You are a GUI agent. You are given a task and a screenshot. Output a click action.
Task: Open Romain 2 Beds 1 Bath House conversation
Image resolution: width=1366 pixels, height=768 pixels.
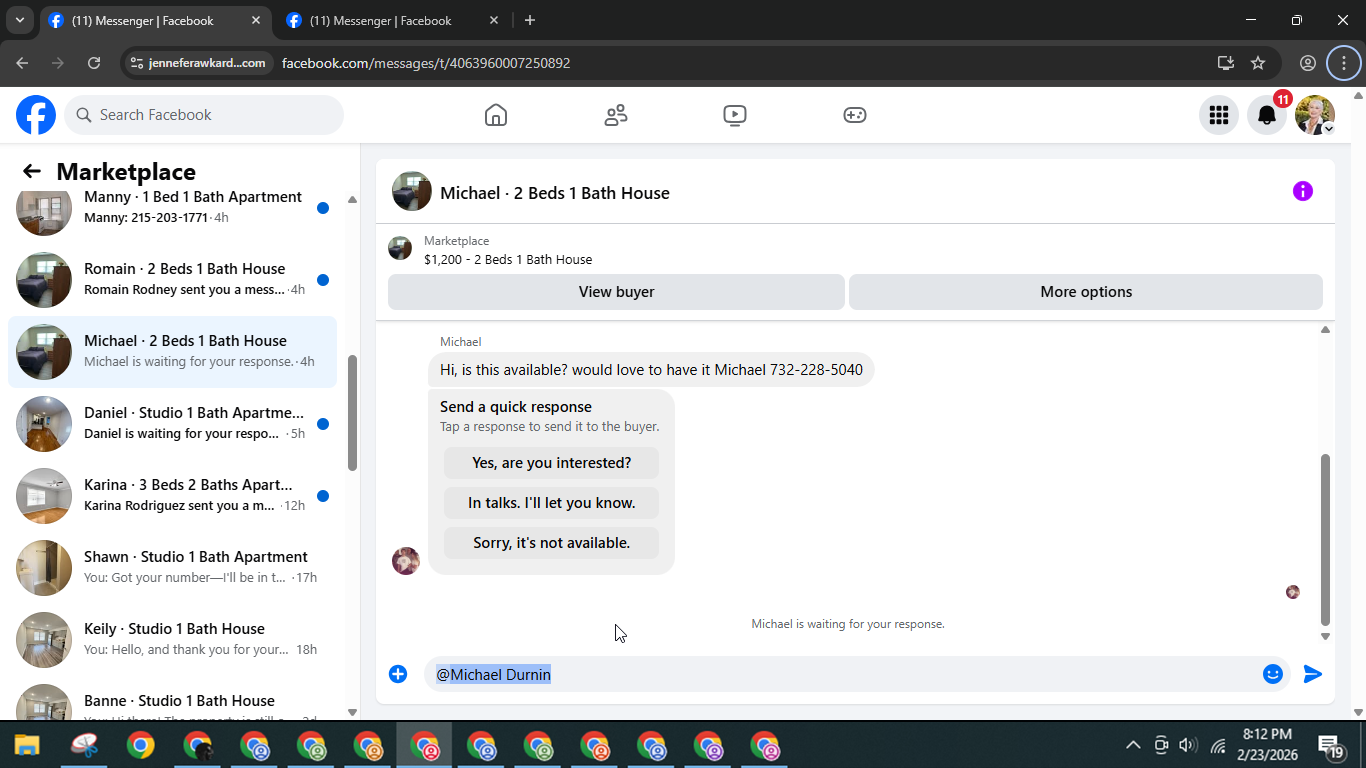172,280
